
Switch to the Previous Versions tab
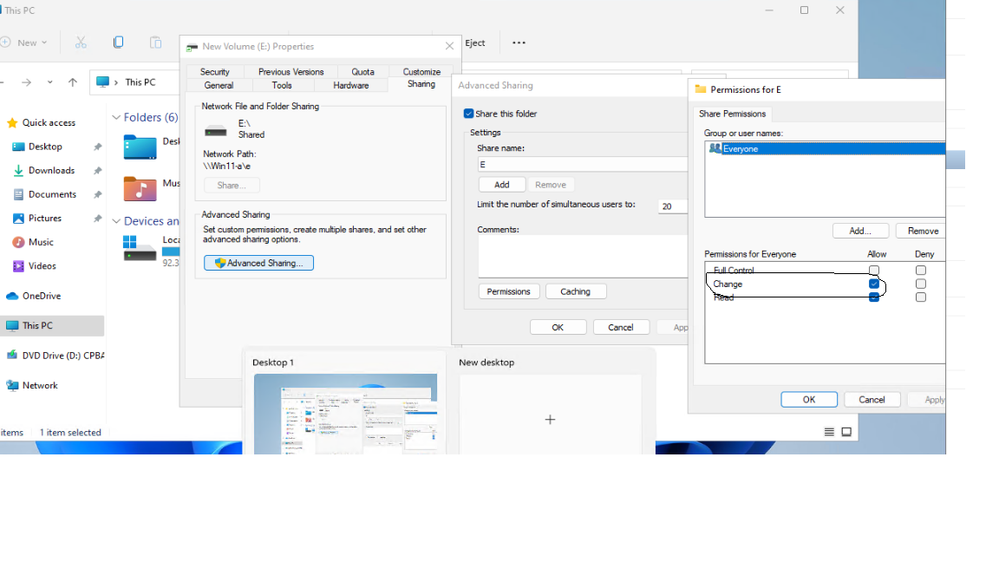291,71
